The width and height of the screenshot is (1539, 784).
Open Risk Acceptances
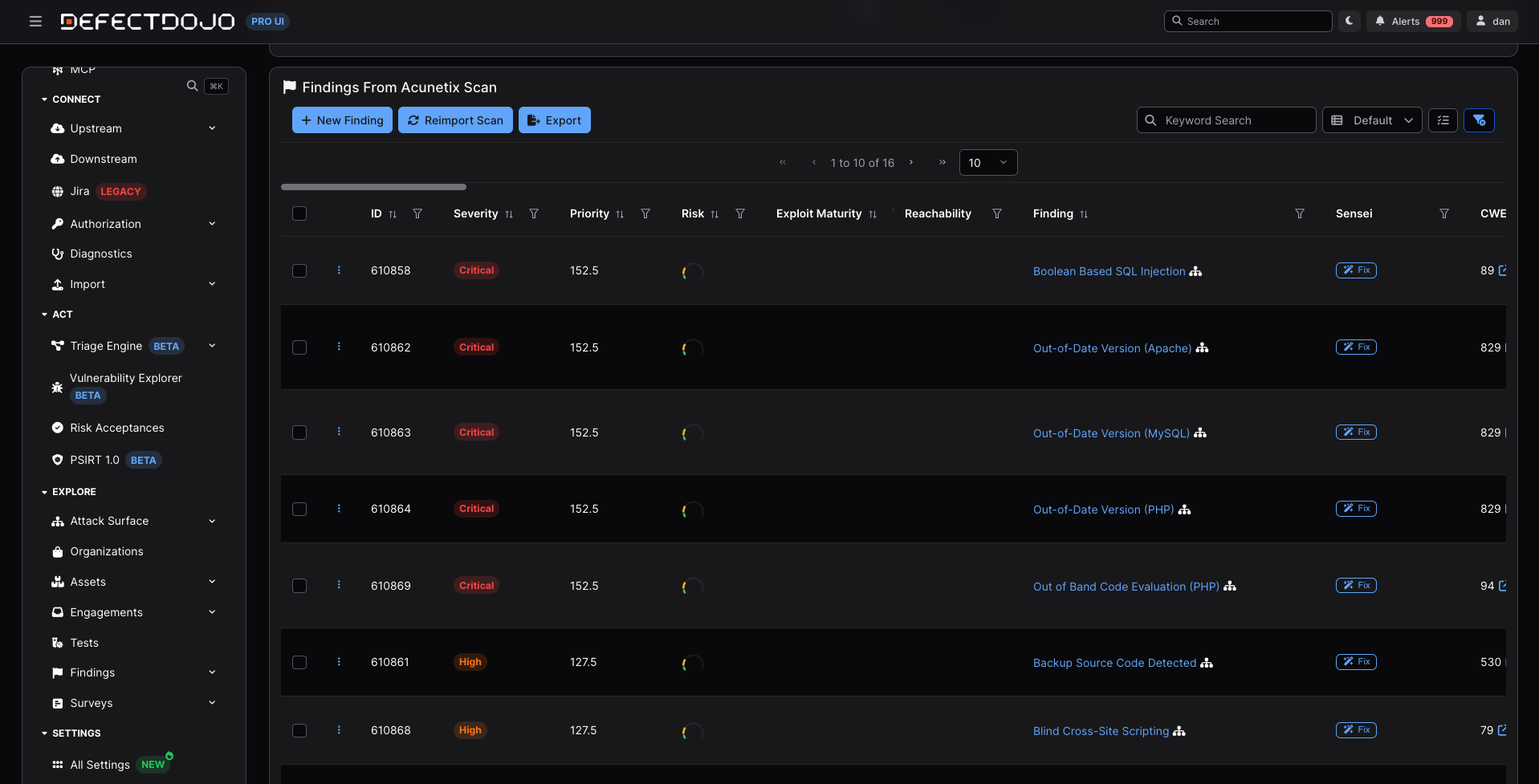tap(116, 428)
